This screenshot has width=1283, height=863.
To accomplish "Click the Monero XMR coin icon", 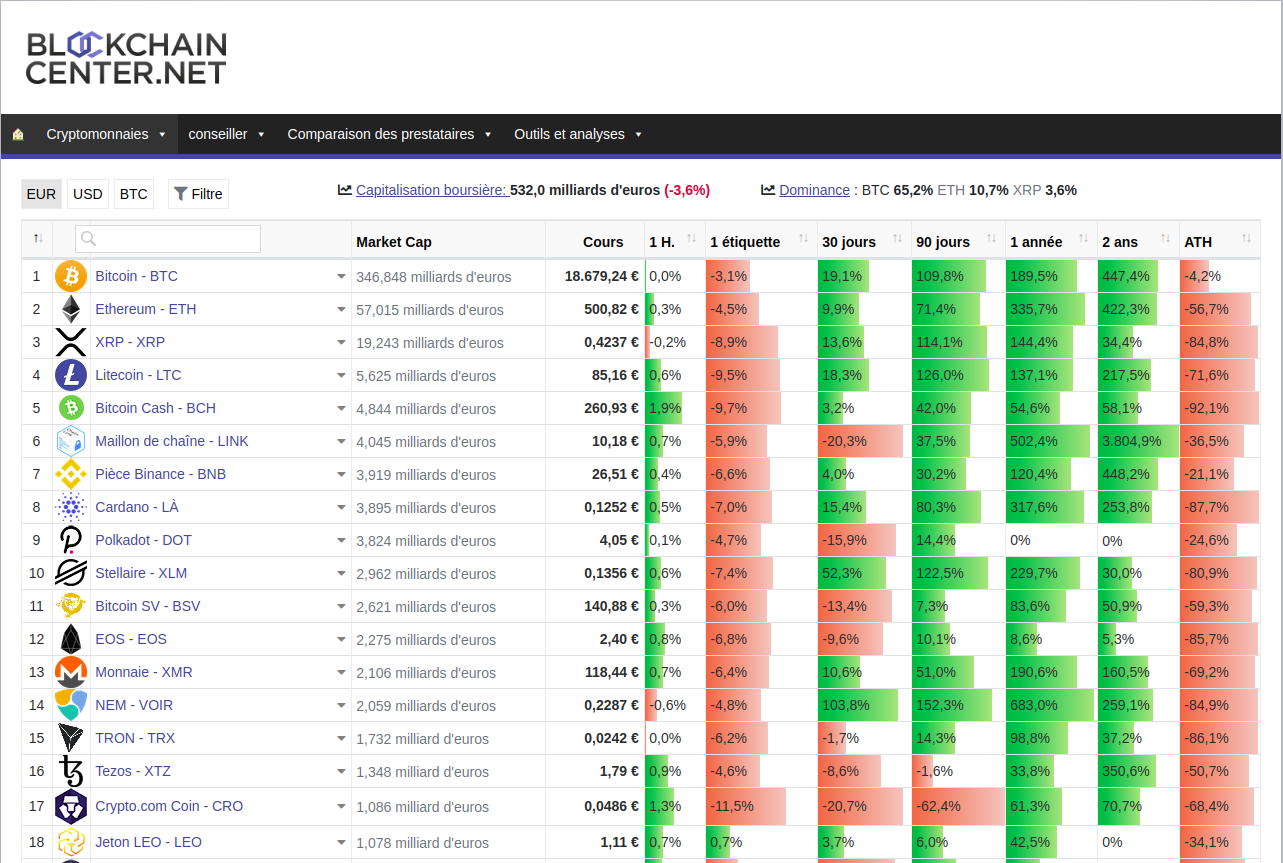I will click(x=70, y=671).
